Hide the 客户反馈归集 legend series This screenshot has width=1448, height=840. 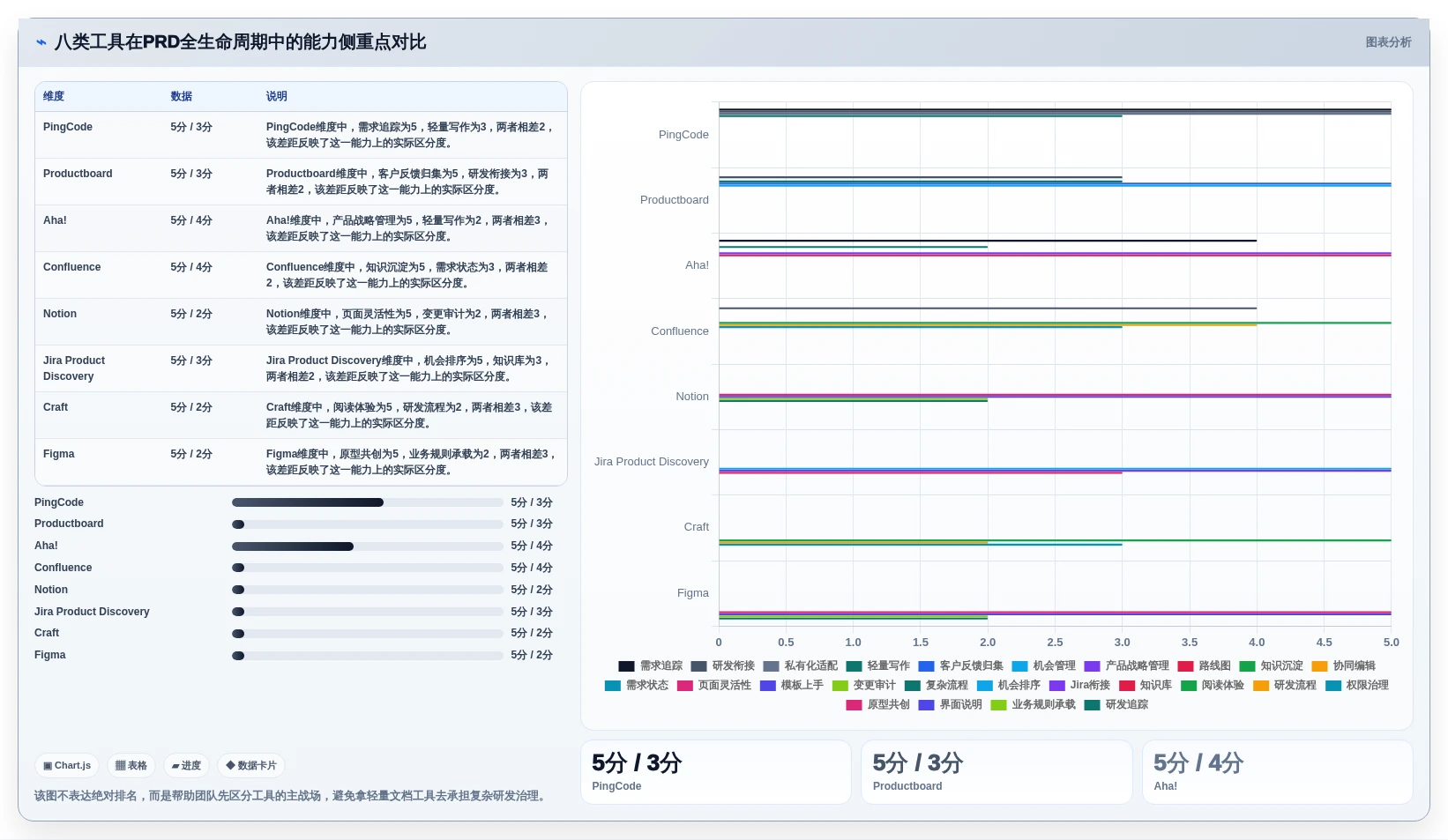pos(961,666)
